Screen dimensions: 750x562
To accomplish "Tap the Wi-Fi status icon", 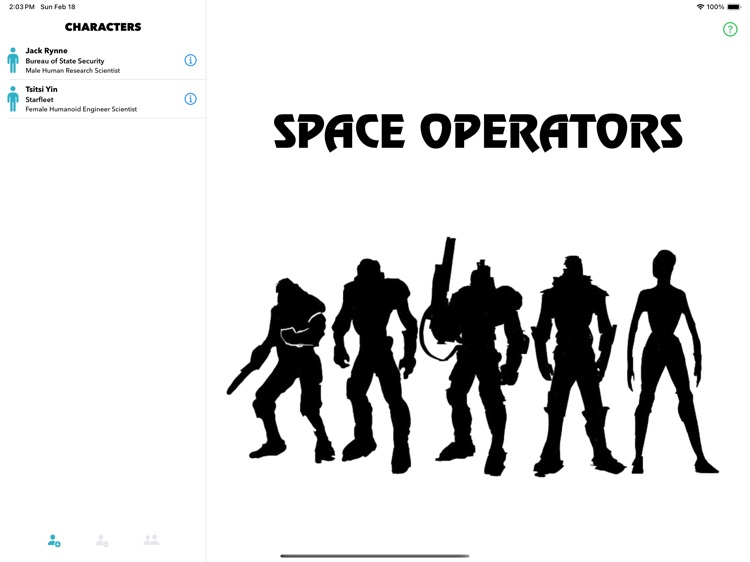I will 700,7.
